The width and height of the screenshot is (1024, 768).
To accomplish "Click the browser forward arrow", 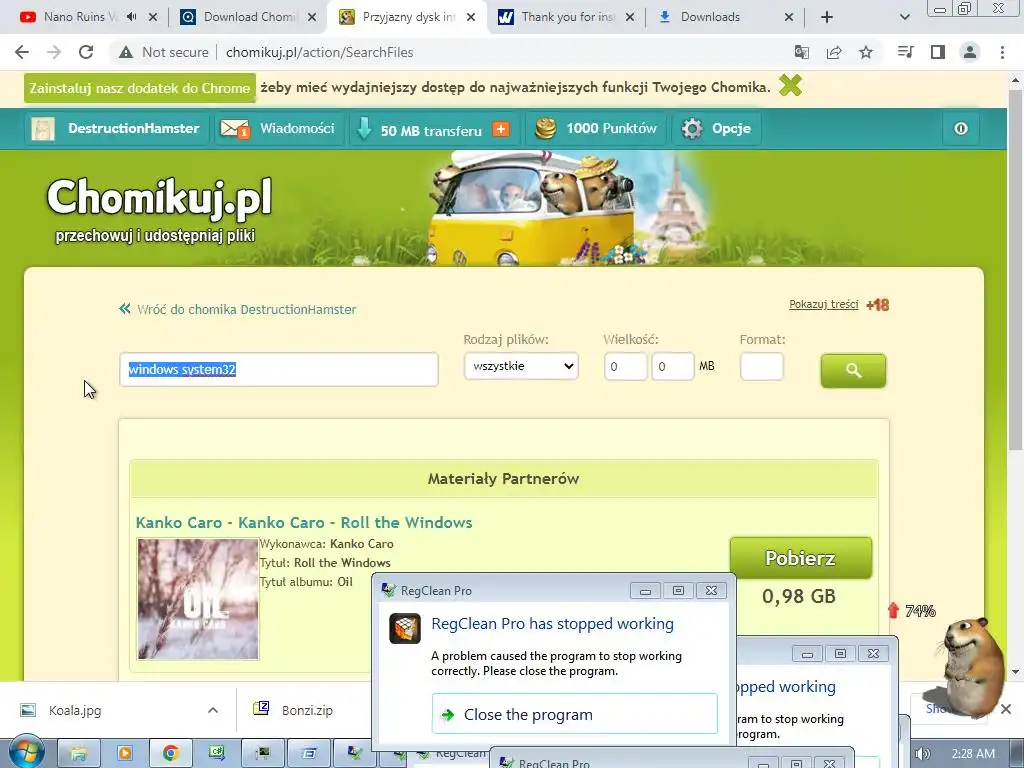I will pyautogui.click(x=54, y=52).
